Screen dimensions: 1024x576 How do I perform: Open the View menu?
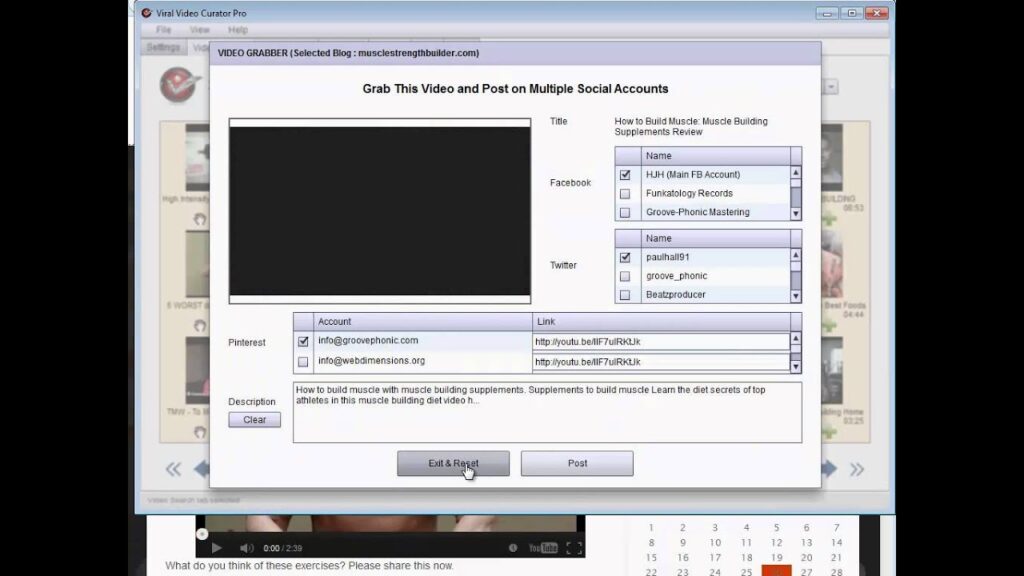click(x=199, y=30)
